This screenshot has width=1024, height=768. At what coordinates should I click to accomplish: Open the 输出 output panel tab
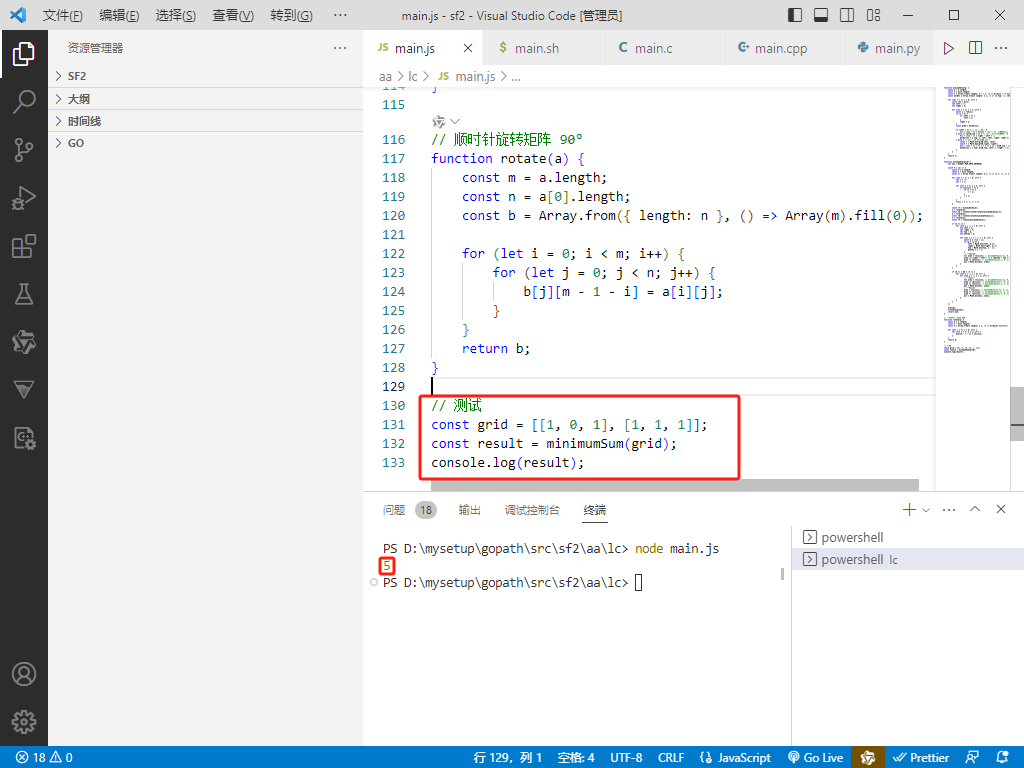click(470, 510)
